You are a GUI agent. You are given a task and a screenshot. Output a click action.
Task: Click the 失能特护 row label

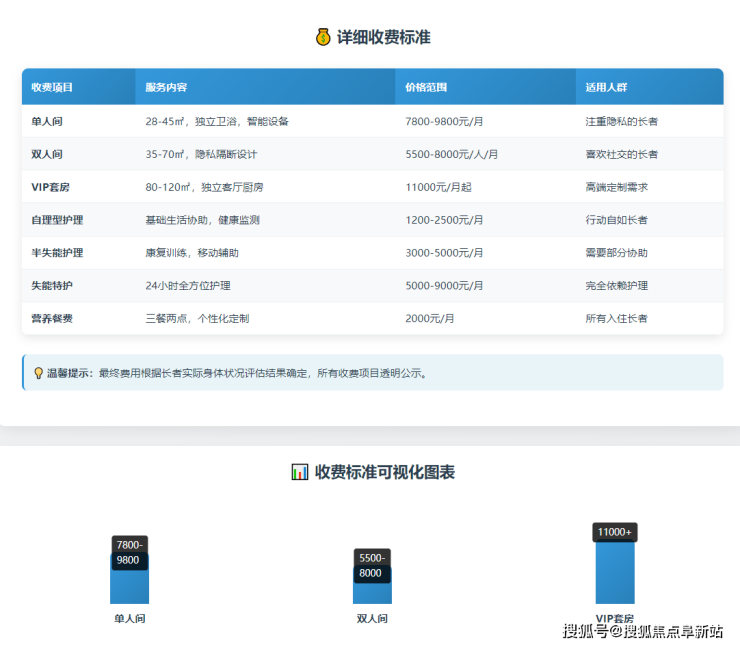tap(52, 286)
